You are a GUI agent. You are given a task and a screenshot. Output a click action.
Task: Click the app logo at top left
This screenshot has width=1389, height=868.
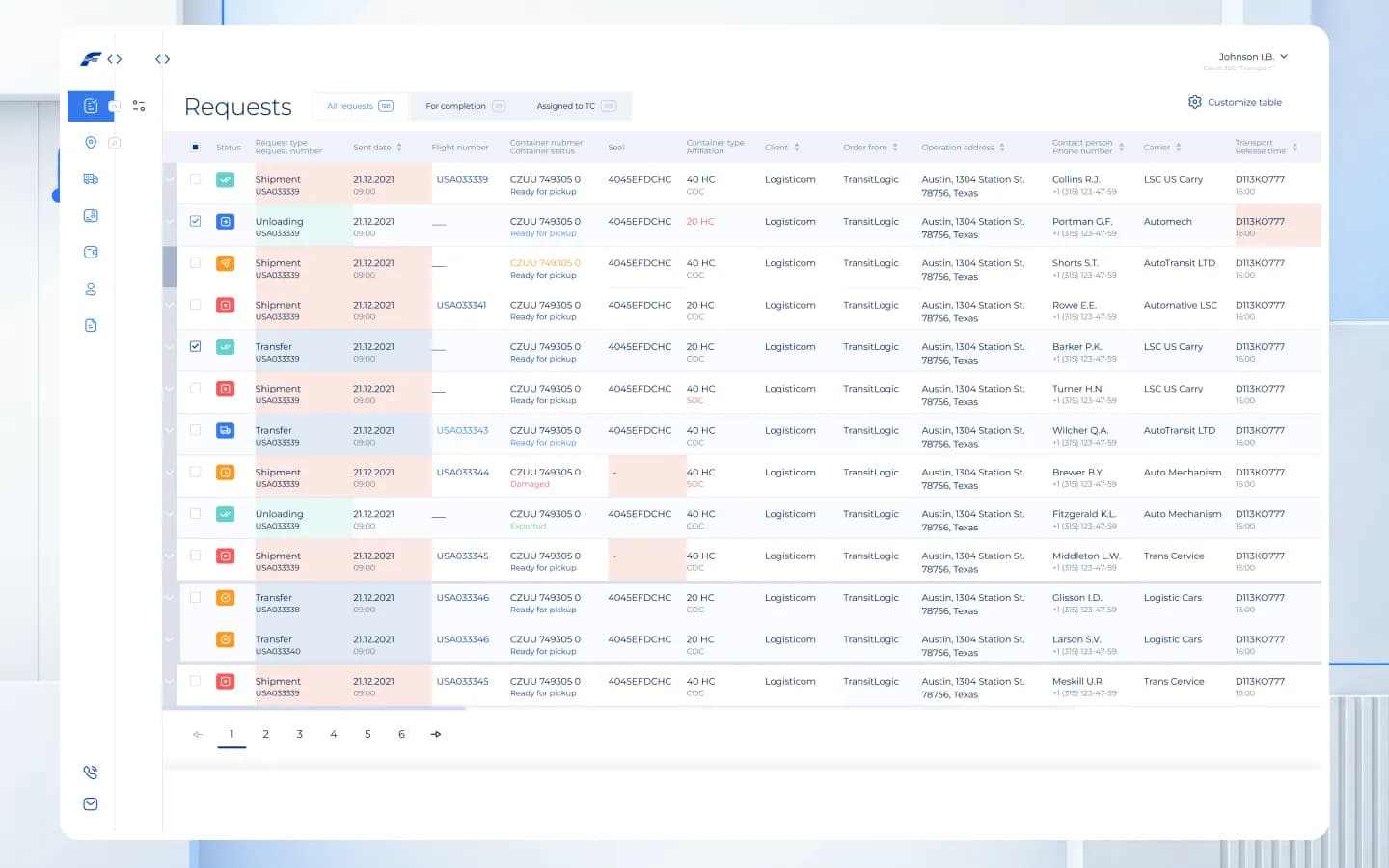pyautogui.click(x=91, y=59)
